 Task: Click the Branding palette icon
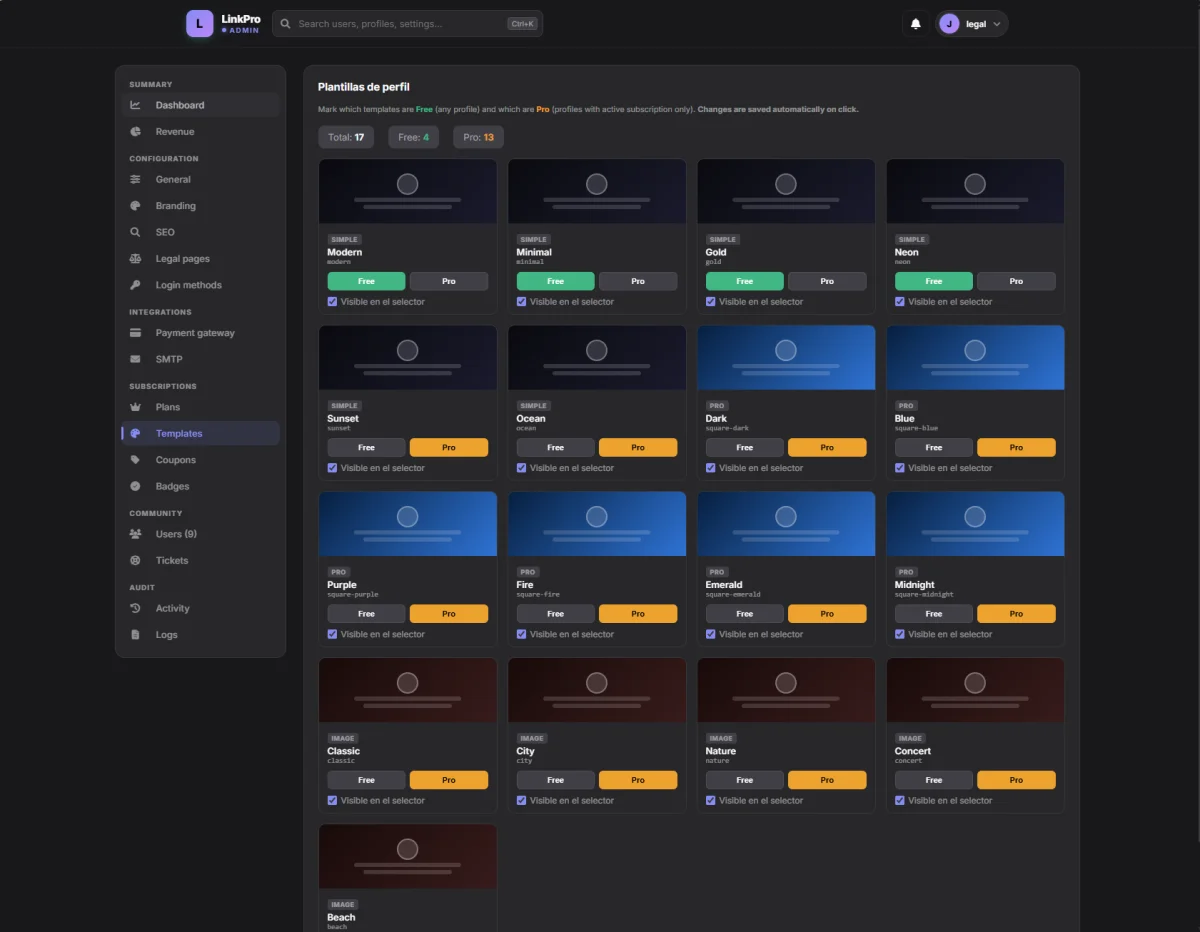coord(135,206)
